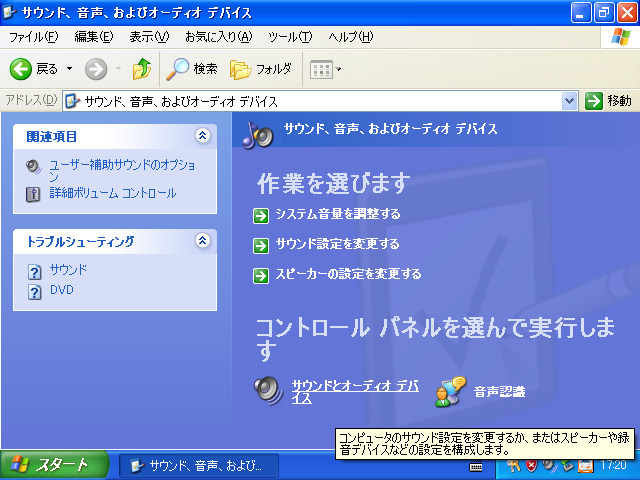Open the ファイル(F) menu
The image size is (640, 480).
pyautogui.click(x=33, y=37)
